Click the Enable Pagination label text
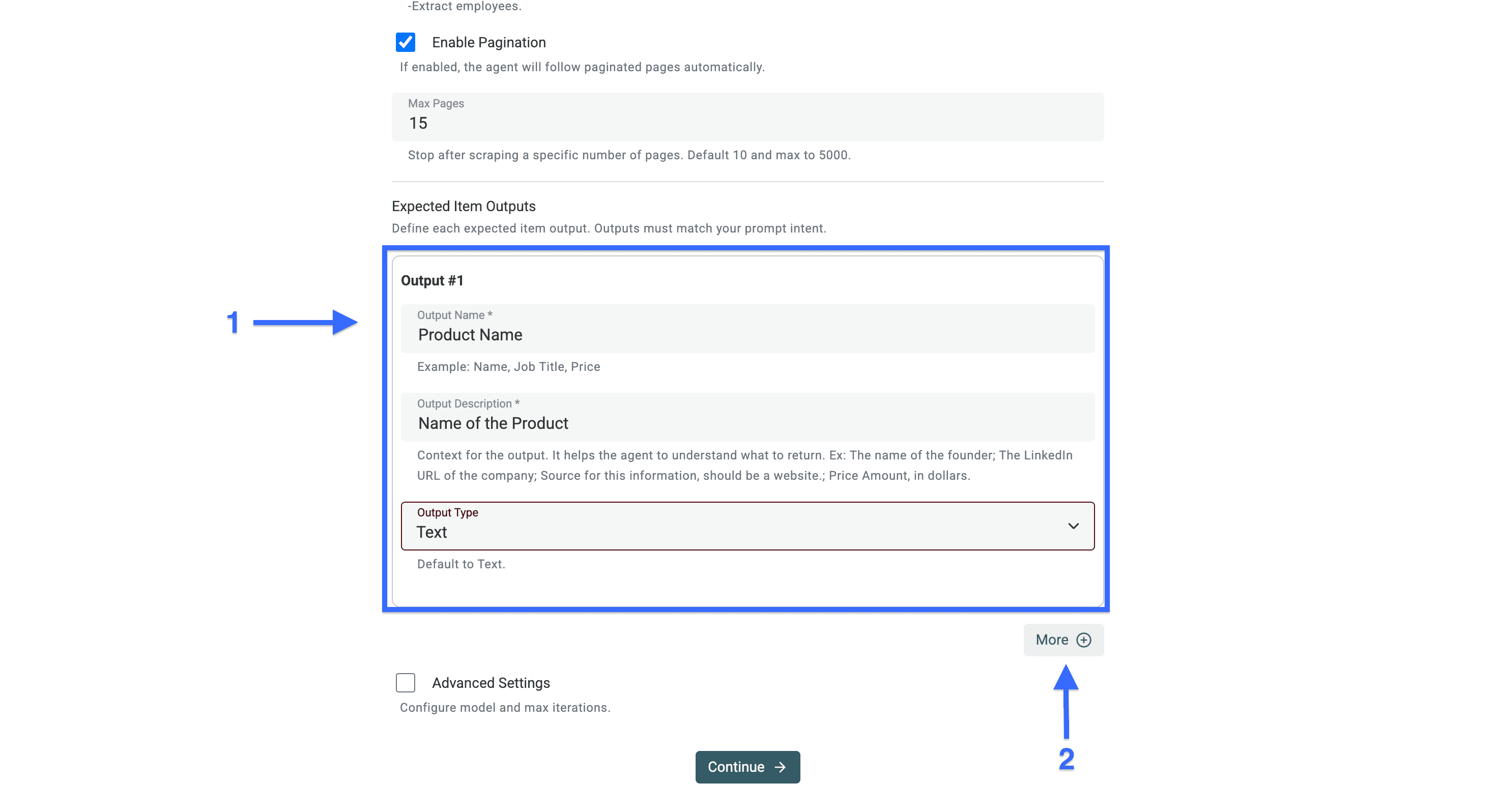The width and height of the screenshot is (1496, 812). pos(488,42)
